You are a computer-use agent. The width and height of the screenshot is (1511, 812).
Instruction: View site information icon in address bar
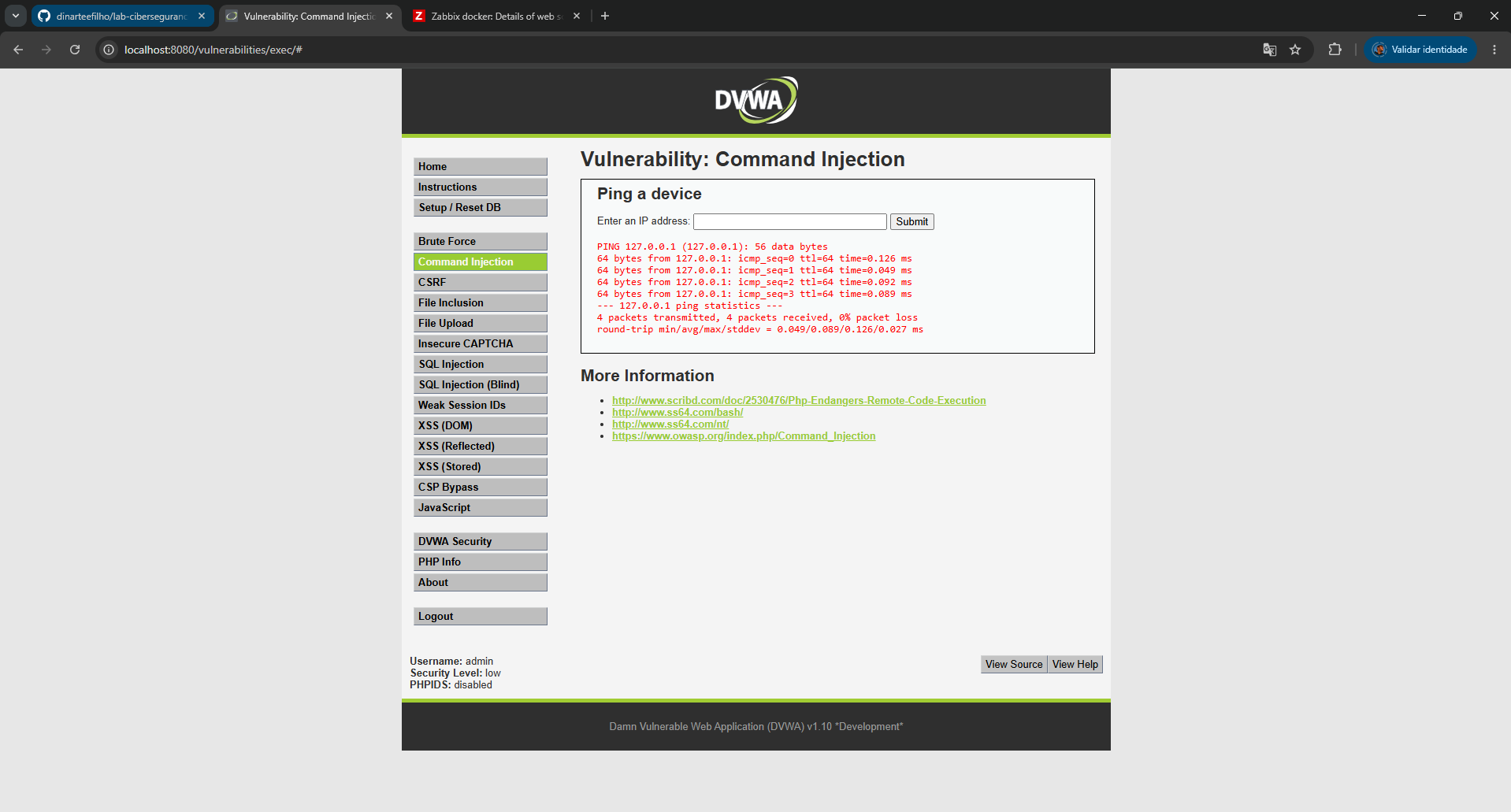[109, 50]
